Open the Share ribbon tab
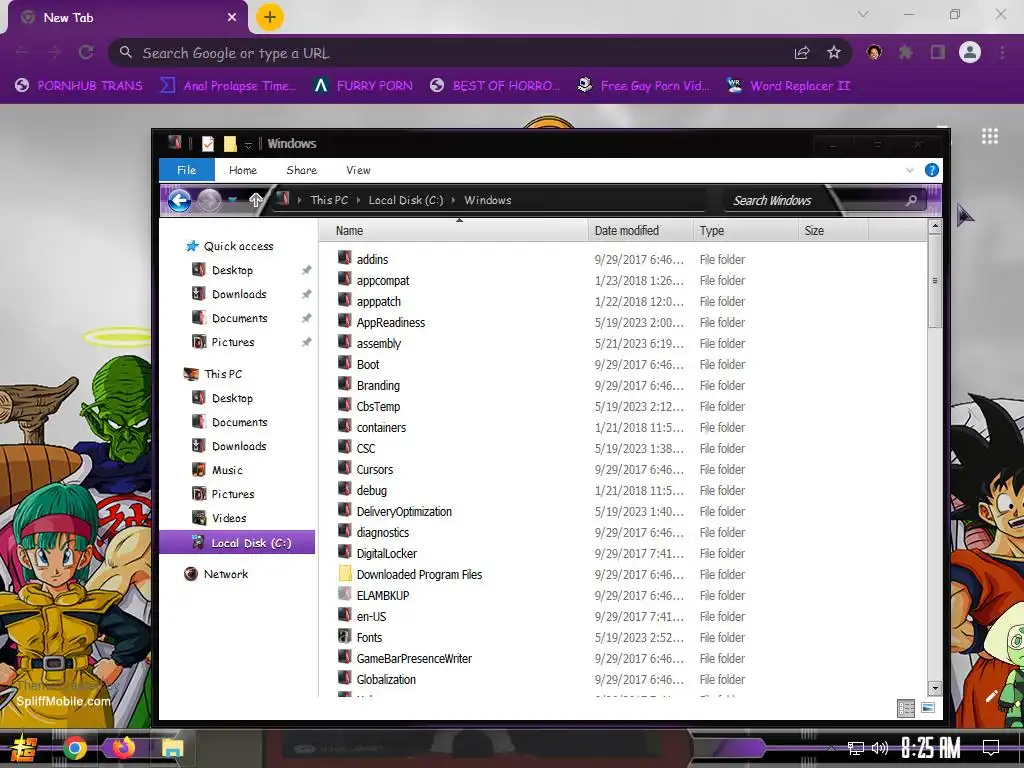 coord(302,170)
